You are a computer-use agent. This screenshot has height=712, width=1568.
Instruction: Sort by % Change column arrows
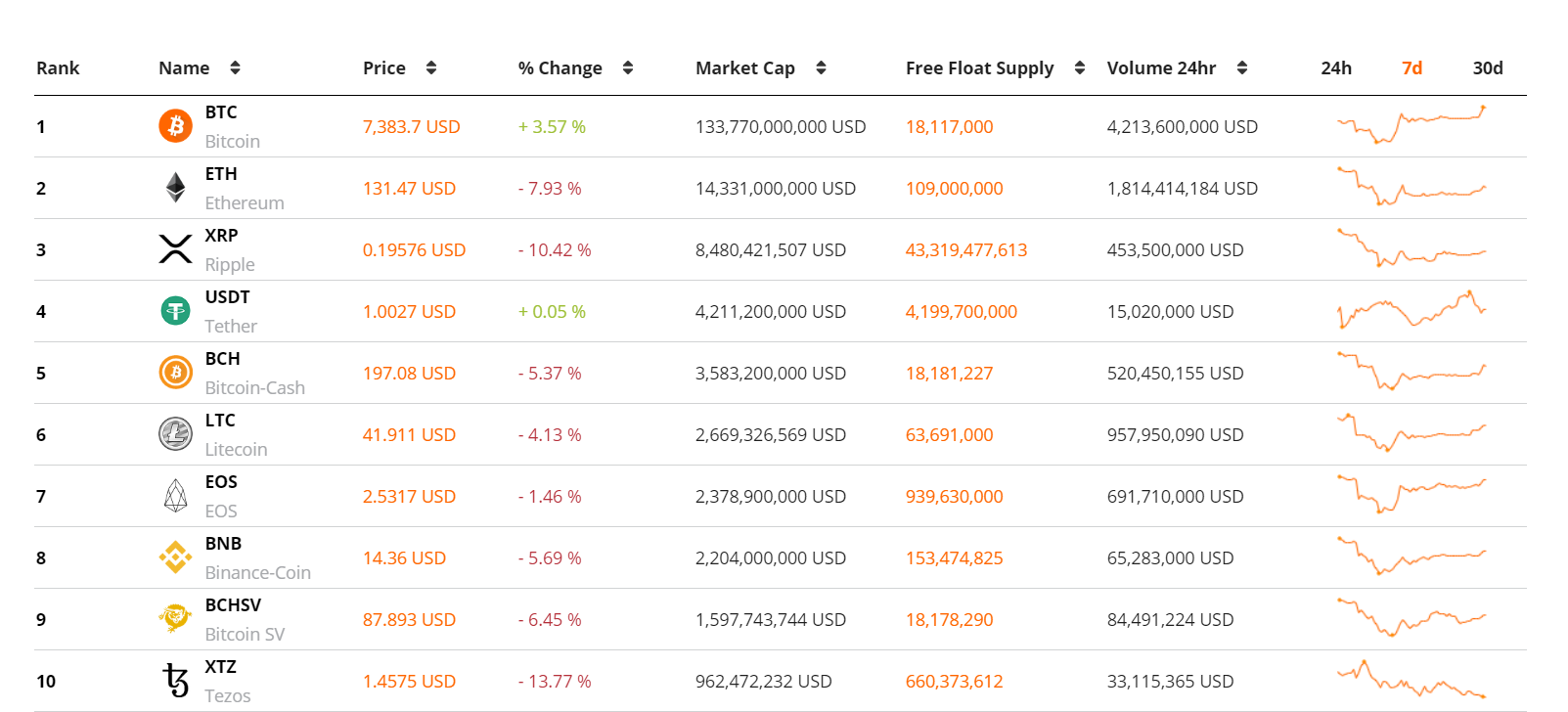coord(628,67)
